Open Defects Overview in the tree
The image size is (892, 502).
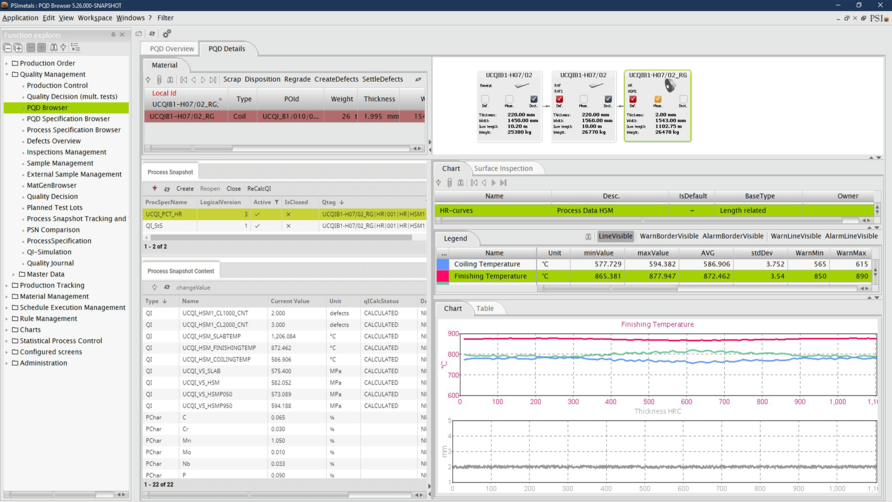[x=53, y=141]
